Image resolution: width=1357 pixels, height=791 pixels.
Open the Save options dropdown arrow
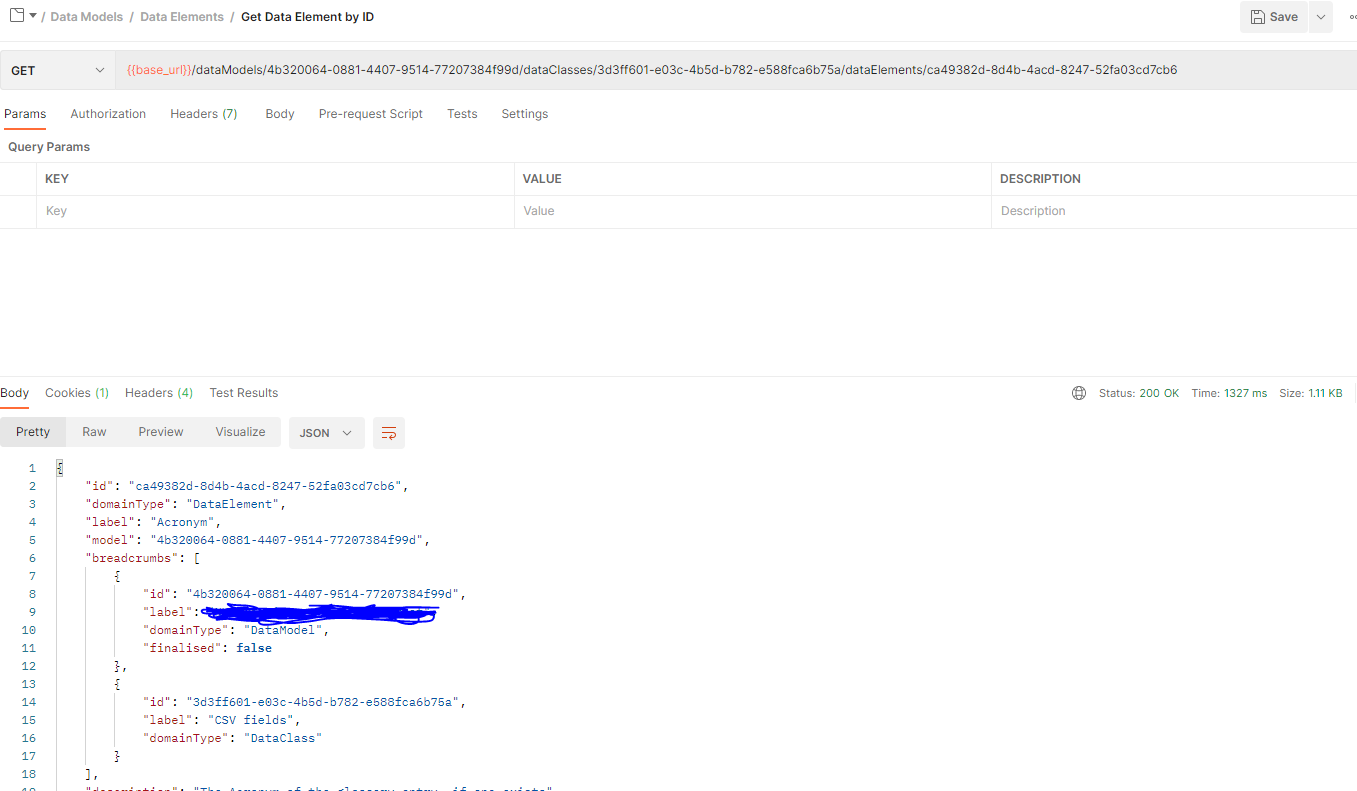coord(1321,17)
